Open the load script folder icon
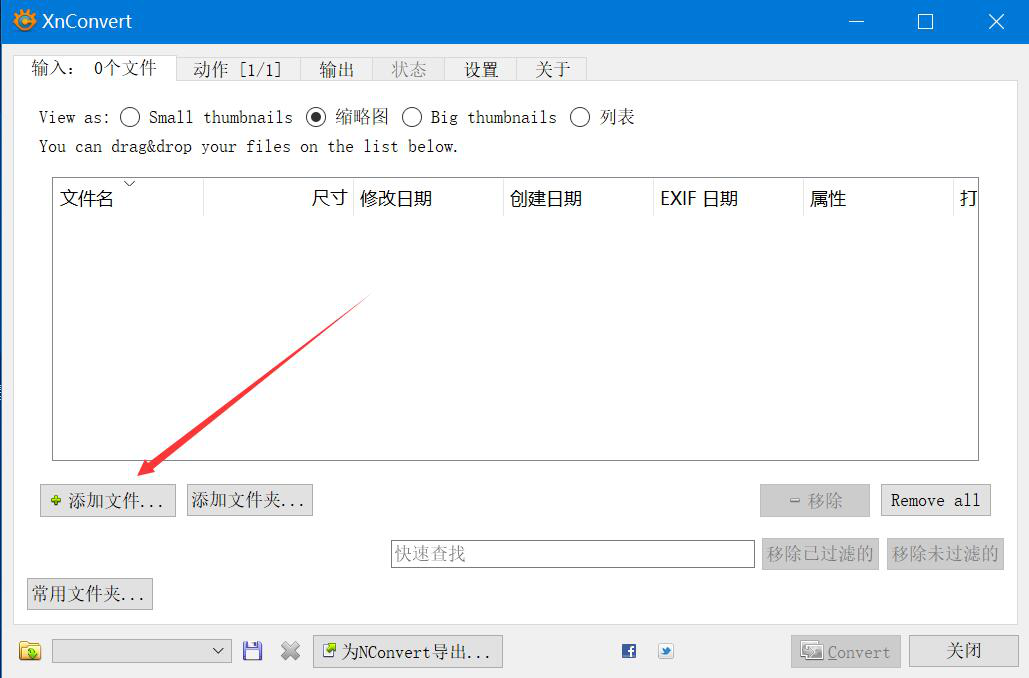This screenshot has width=1029, height=678. [x=30, y=651]
